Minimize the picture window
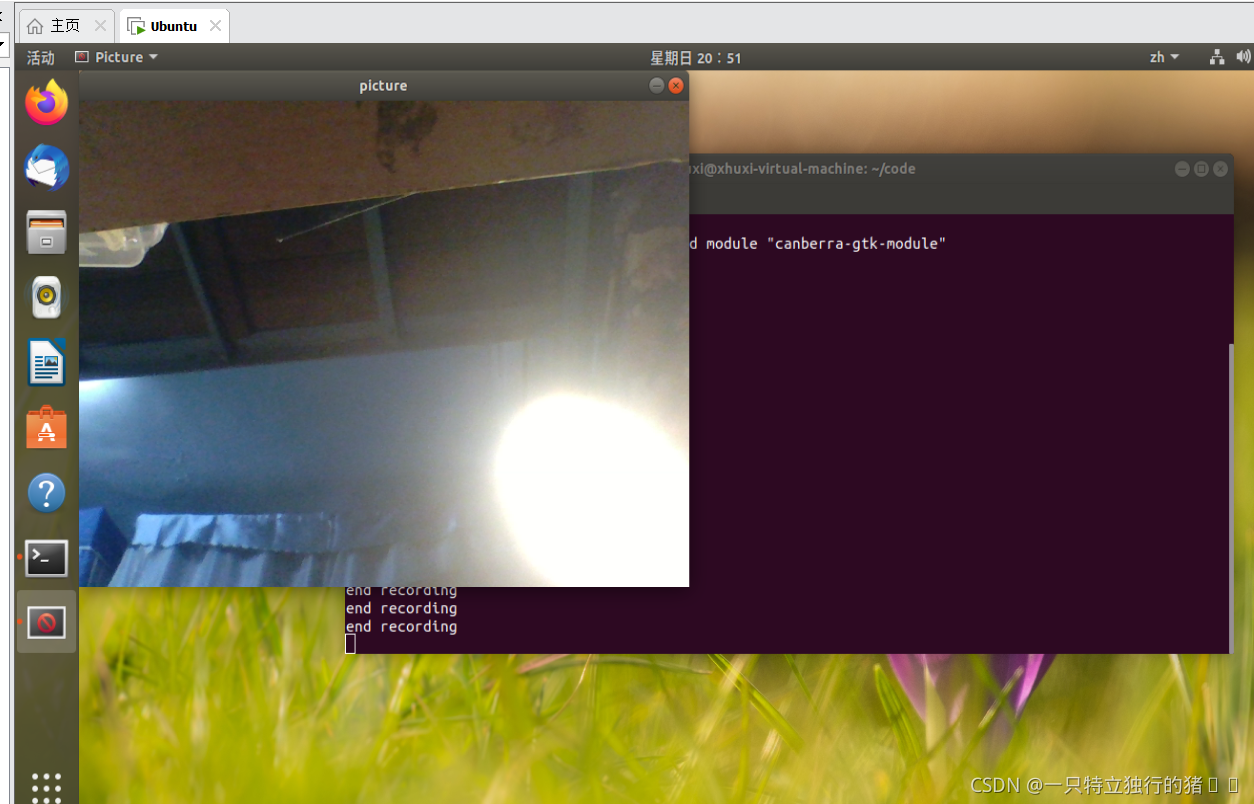 [x=656, y=86]
